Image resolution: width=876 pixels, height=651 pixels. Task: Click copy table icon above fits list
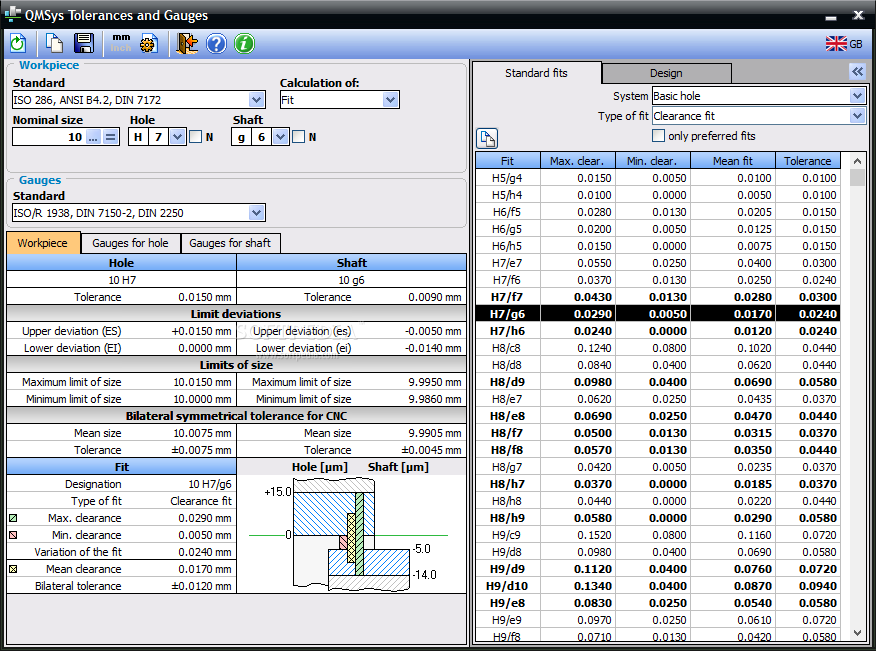click(x=487, y=138)
